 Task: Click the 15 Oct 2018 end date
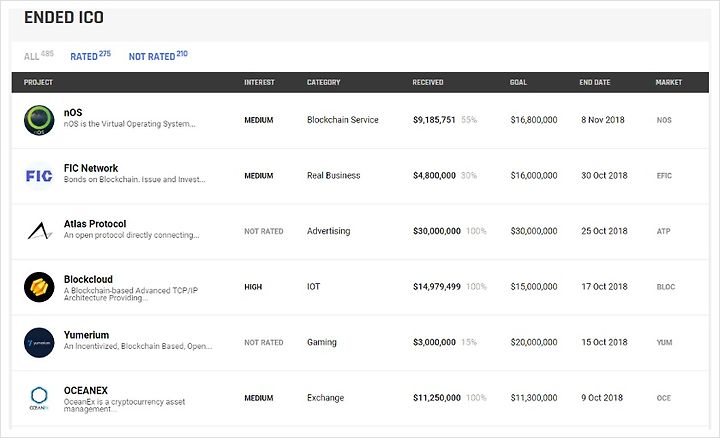[604, 342]
